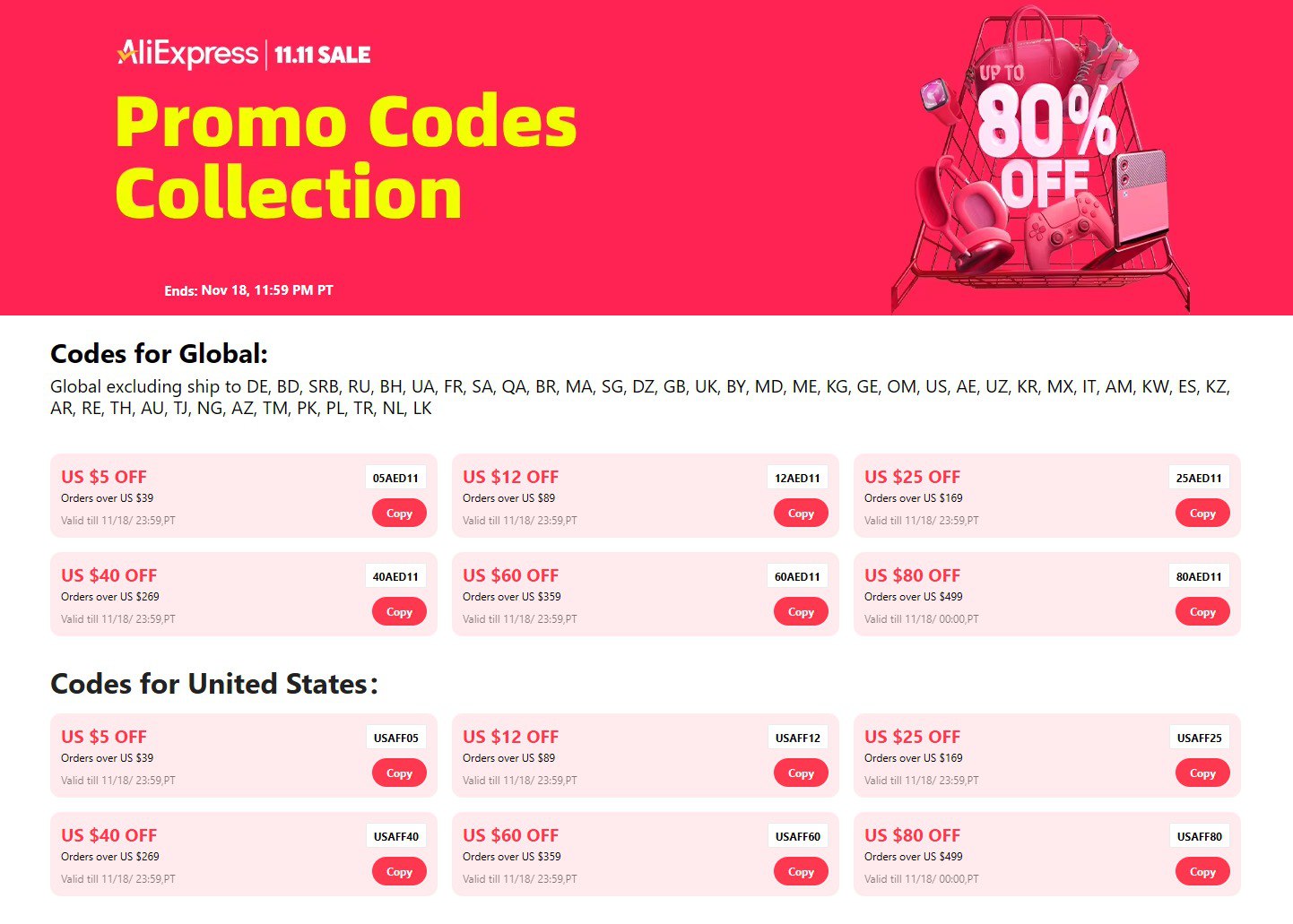Screen dimensions: 1293x924
Task: Copy the USAFF60 United States code
Action: 801,872
